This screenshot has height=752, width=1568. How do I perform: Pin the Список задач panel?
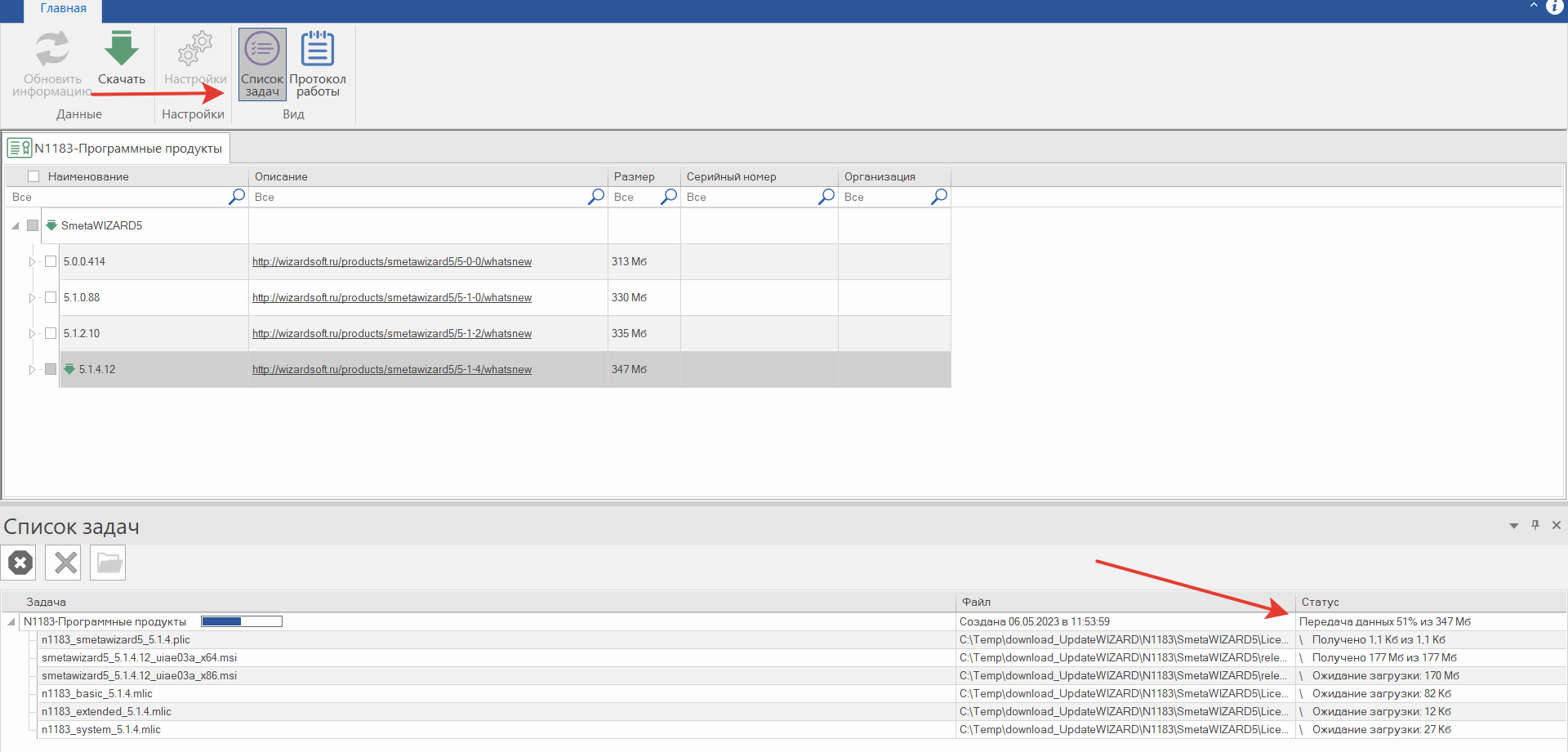click(1535, 525)
